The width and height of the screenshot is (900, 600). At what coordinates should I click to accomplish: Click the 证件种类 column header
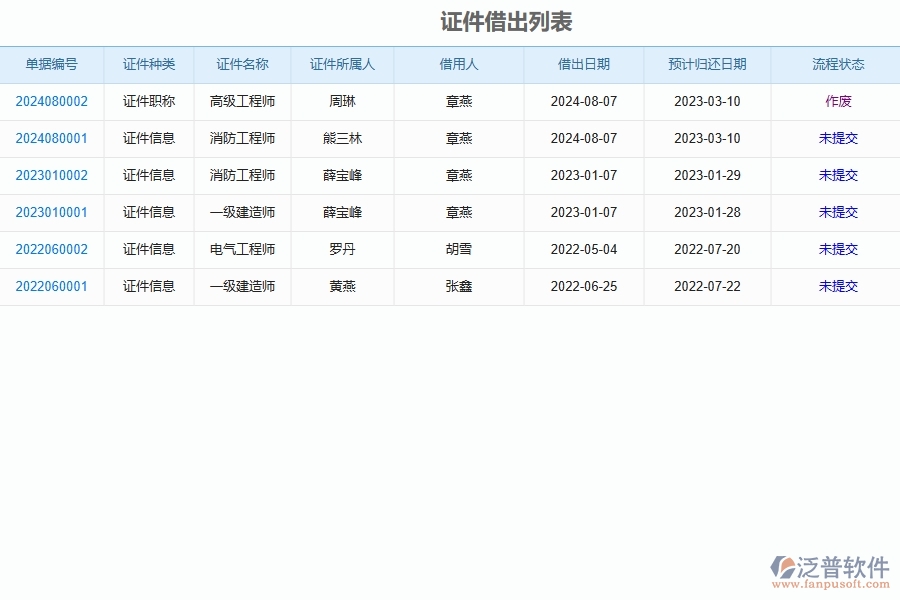[x=148, y=64]
